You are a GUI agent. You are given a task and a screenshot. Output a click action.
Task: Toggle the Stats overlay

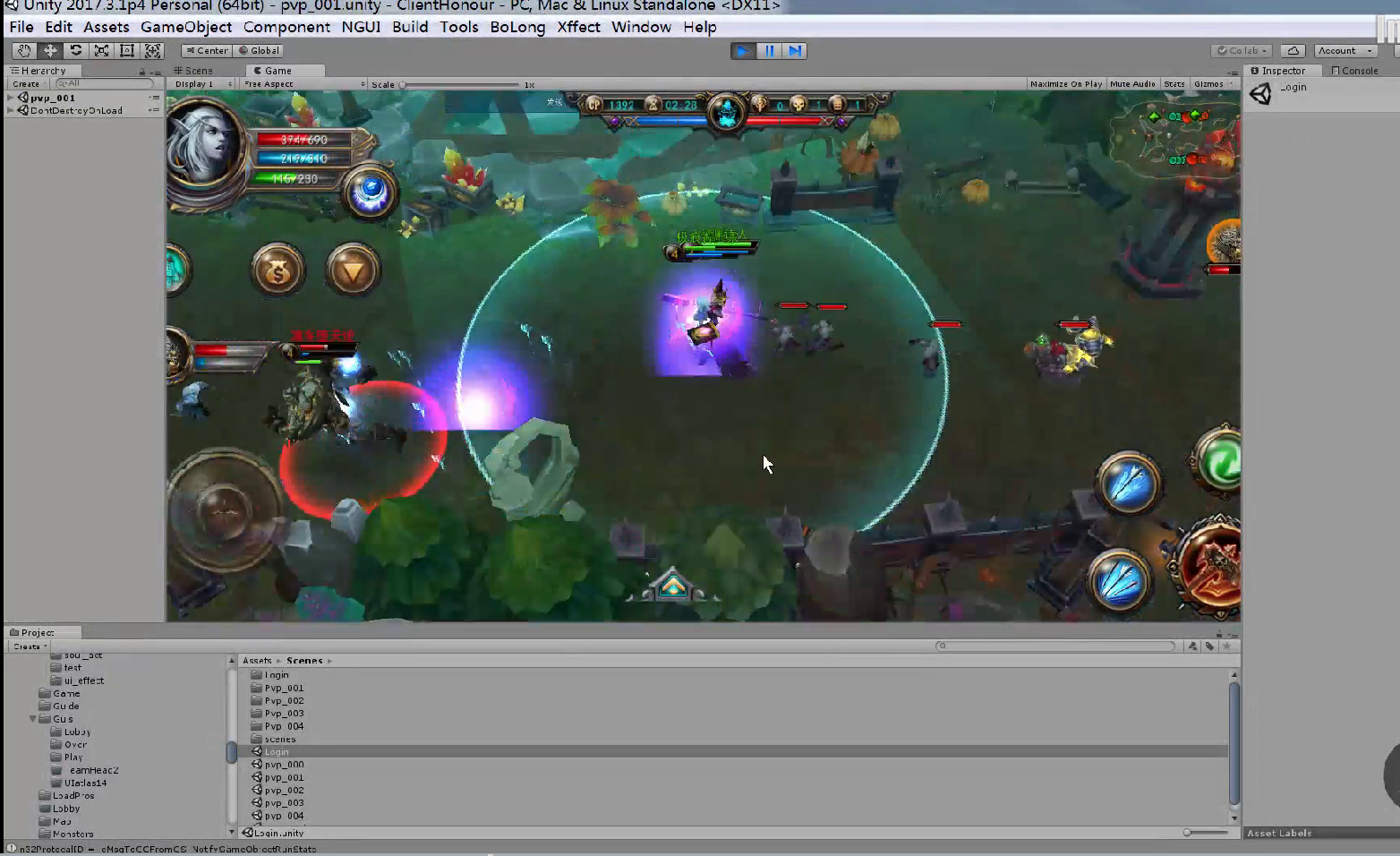[x=1174, y=84]
